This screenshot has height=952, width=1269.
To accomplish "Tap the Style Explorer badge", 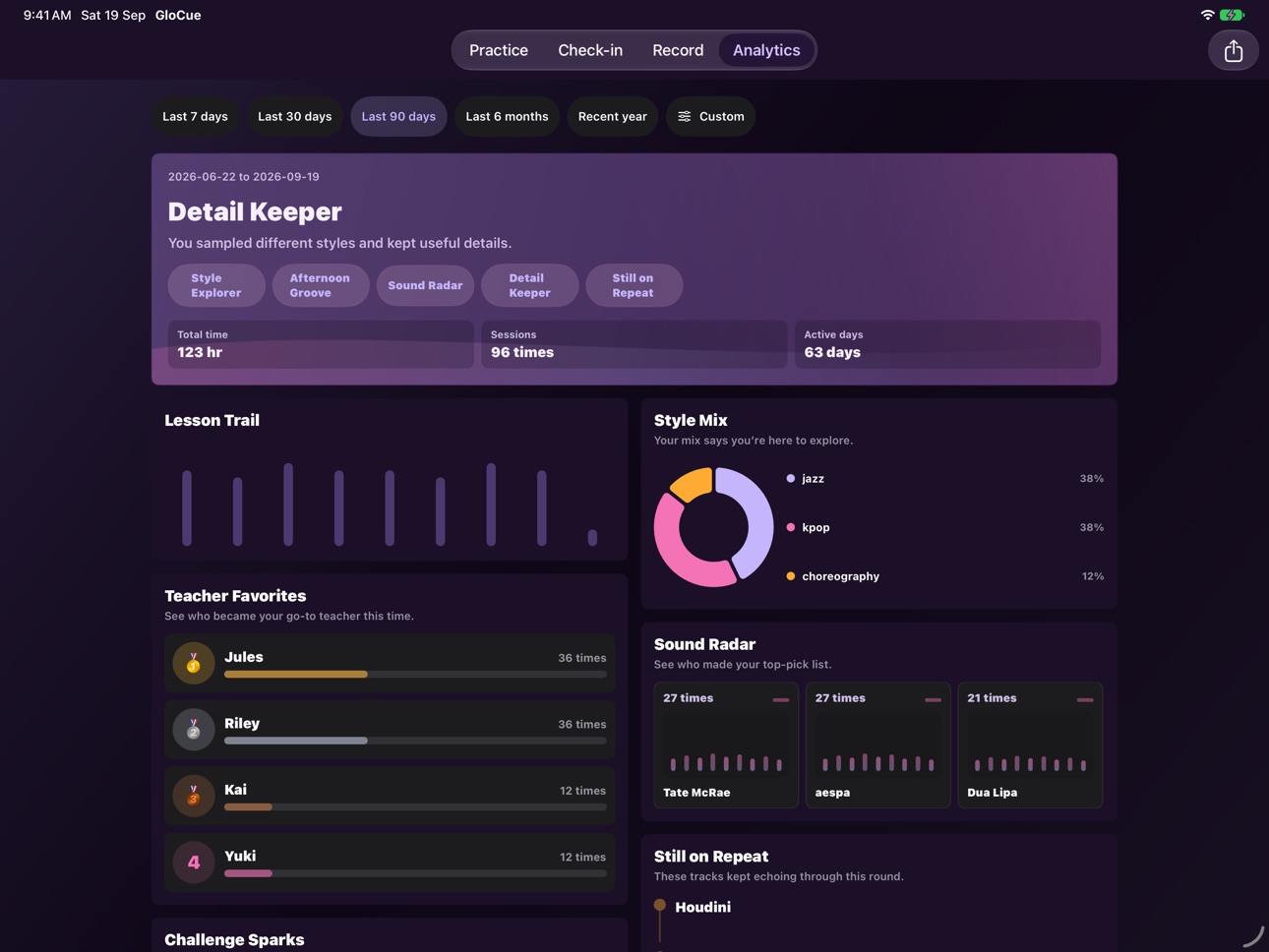I will (216, 285).
